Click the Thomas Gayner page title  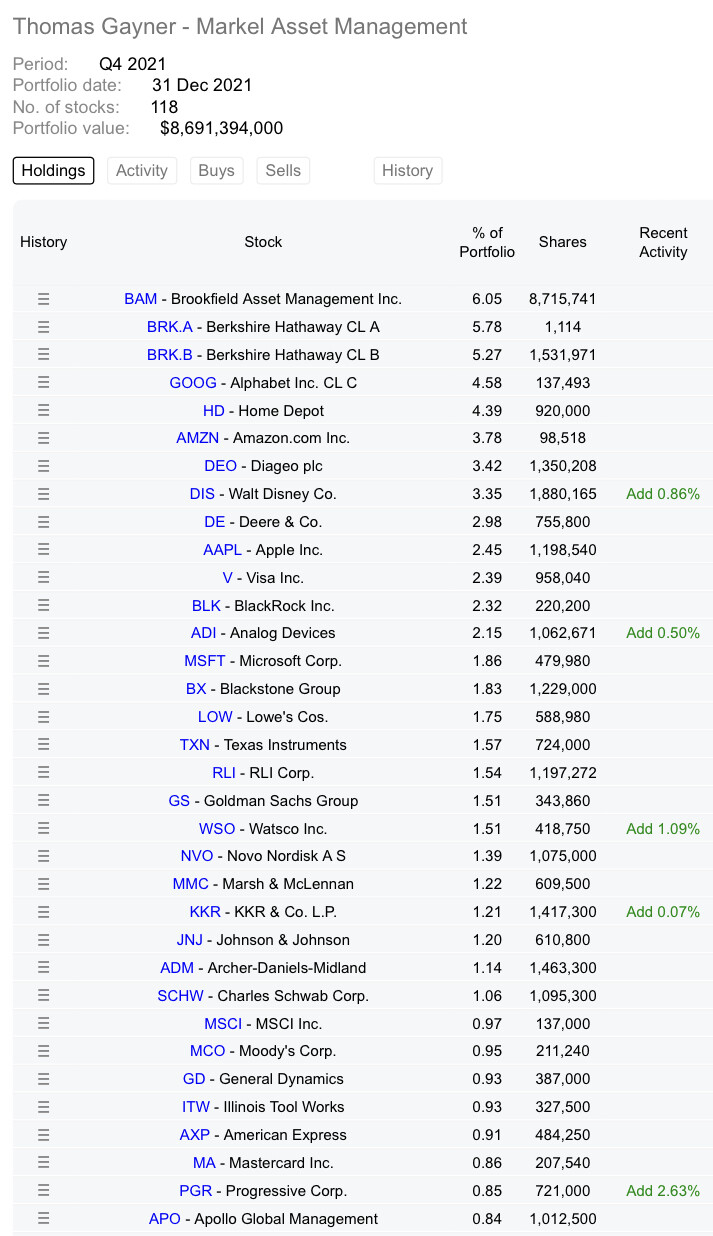[x=240, y=27]
